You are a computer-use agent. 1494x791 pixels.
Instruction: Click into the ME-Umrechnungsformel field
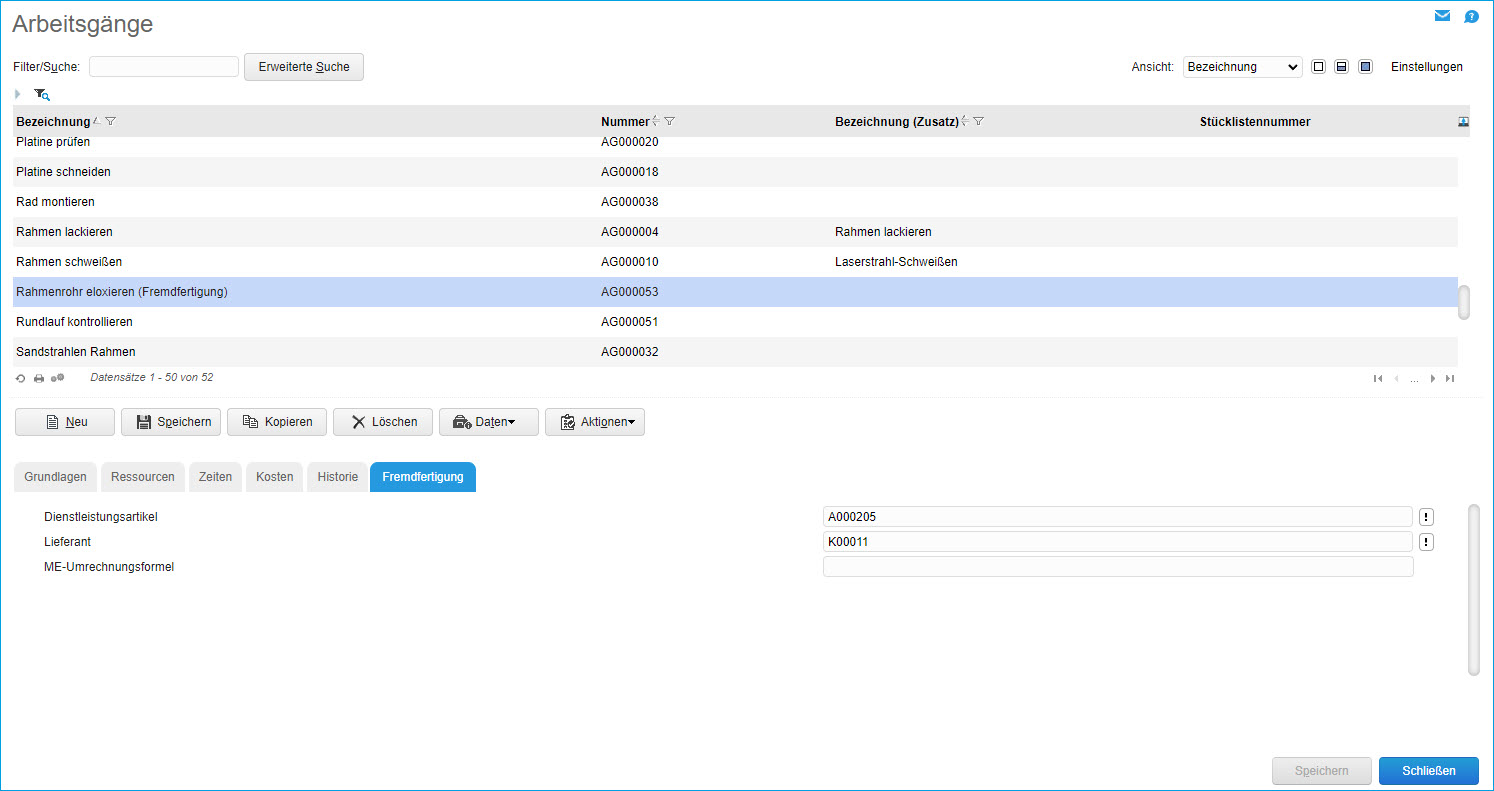coord(1117,567)
